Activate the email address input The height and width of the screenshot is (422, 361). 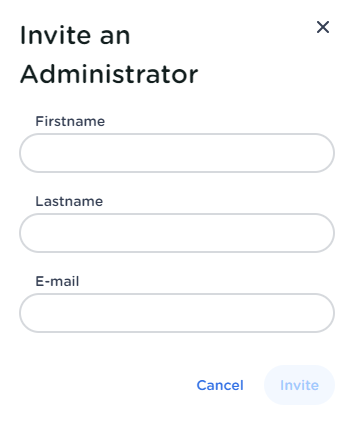click(177, 313)
